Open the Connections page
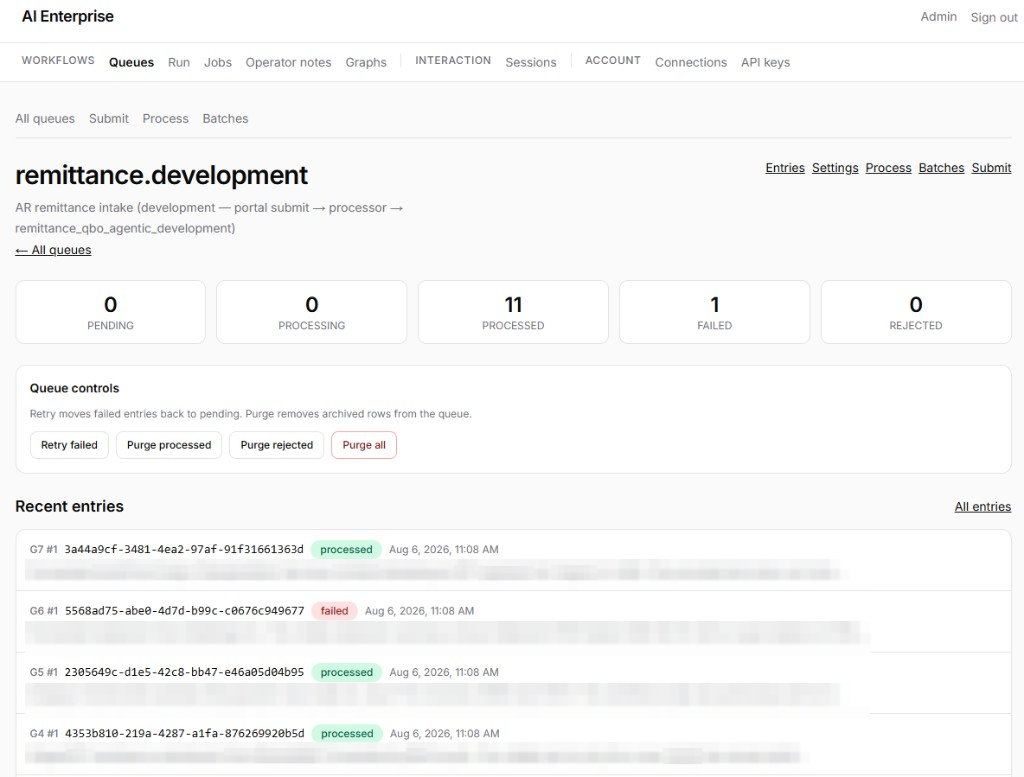Screen dimensions: 1024x777 (691, 62)
